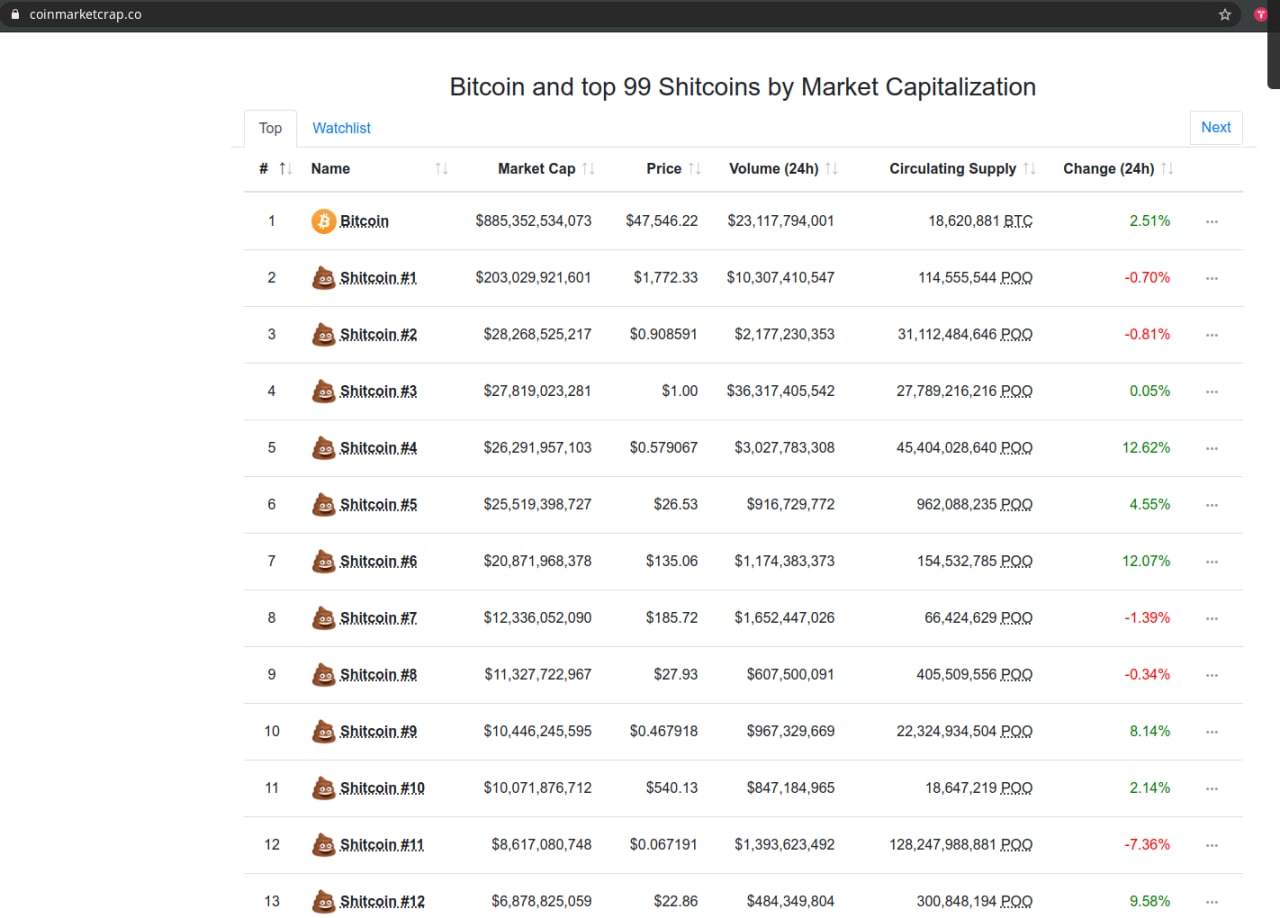1280x918 pixels.
Task: Open the Shitcoin #6 link
Action: pos(378,561)
